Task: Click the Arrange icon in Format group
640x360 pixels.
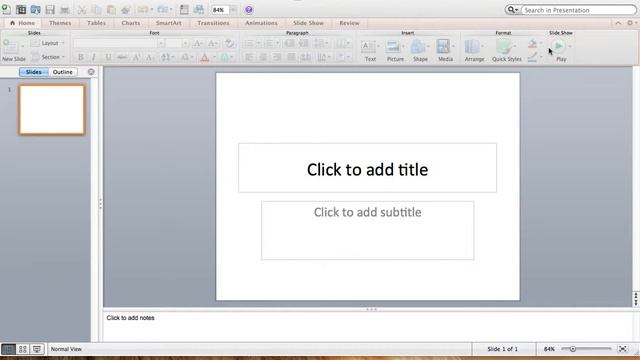Action: coord(472,47)
